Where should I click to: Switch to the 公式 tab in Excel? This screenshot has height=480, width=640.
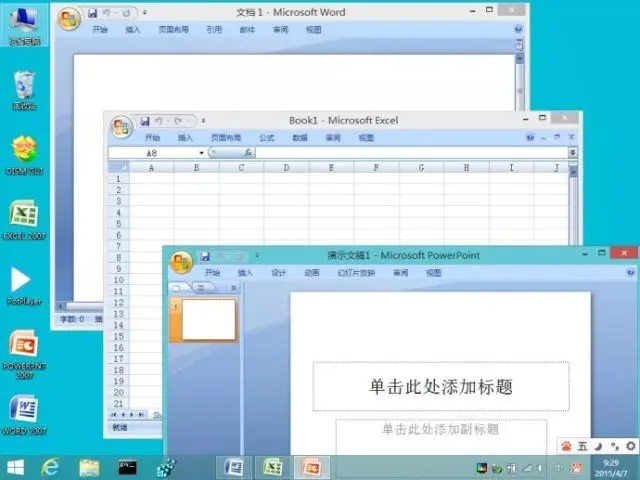point(267,138)
